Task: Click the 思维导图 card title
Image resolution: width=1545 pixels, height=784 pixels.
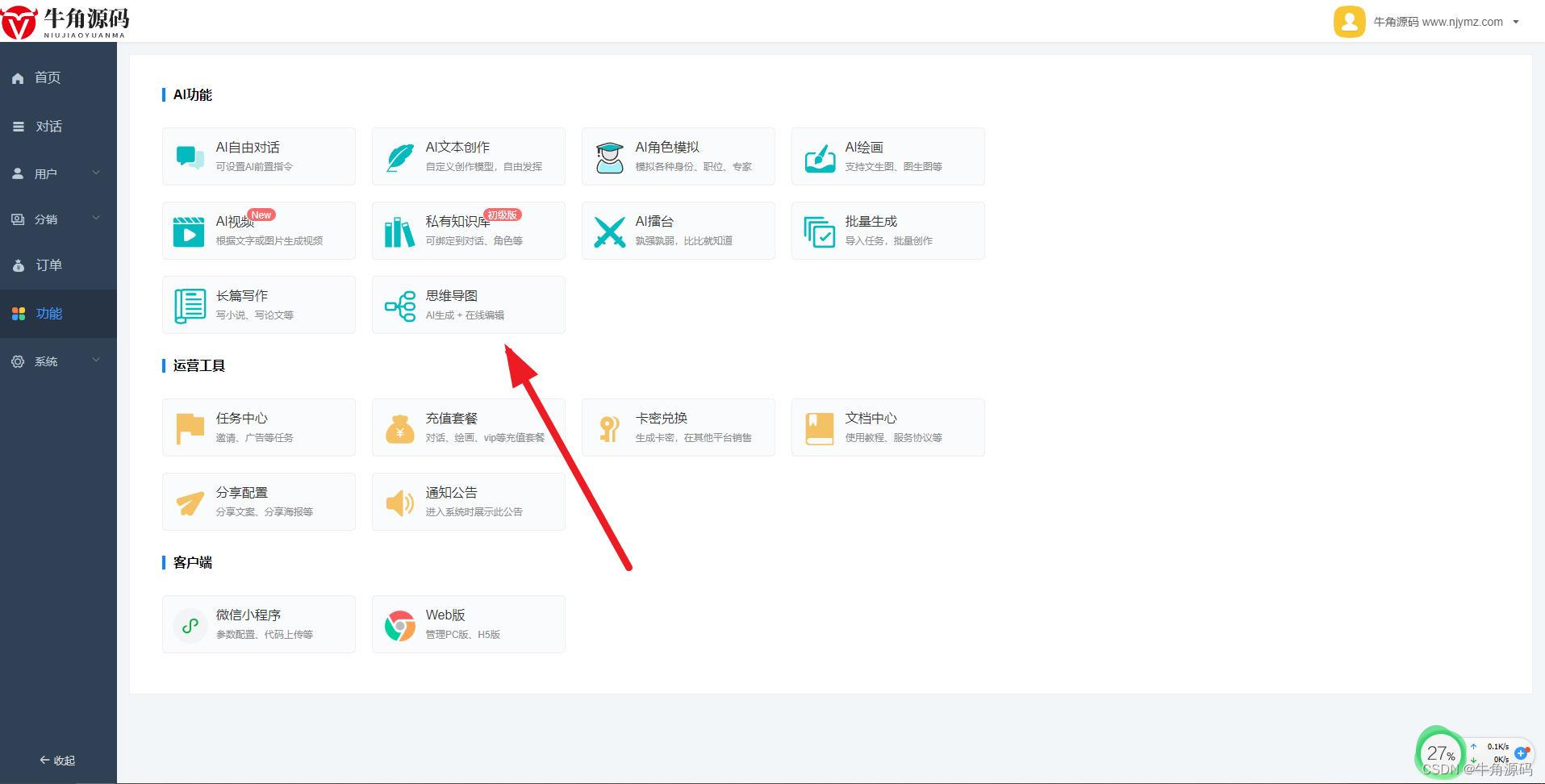Action: [x=452, y=296]
